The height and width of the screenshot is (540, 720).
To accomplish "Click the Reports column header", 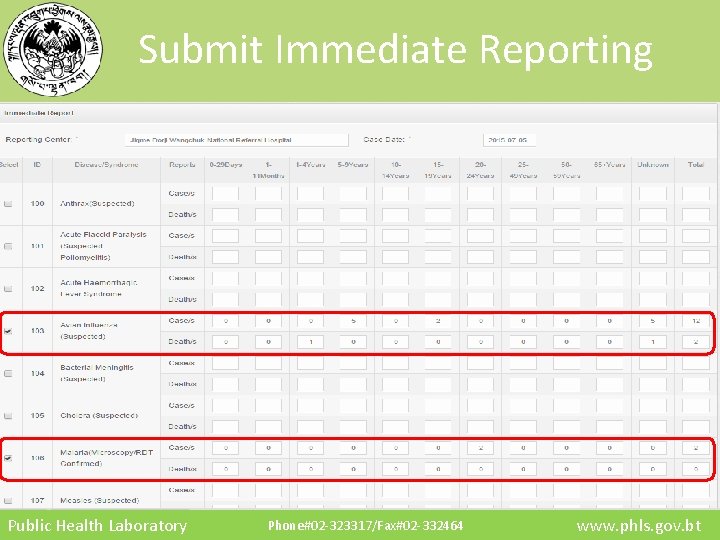I will click(182, 164).
